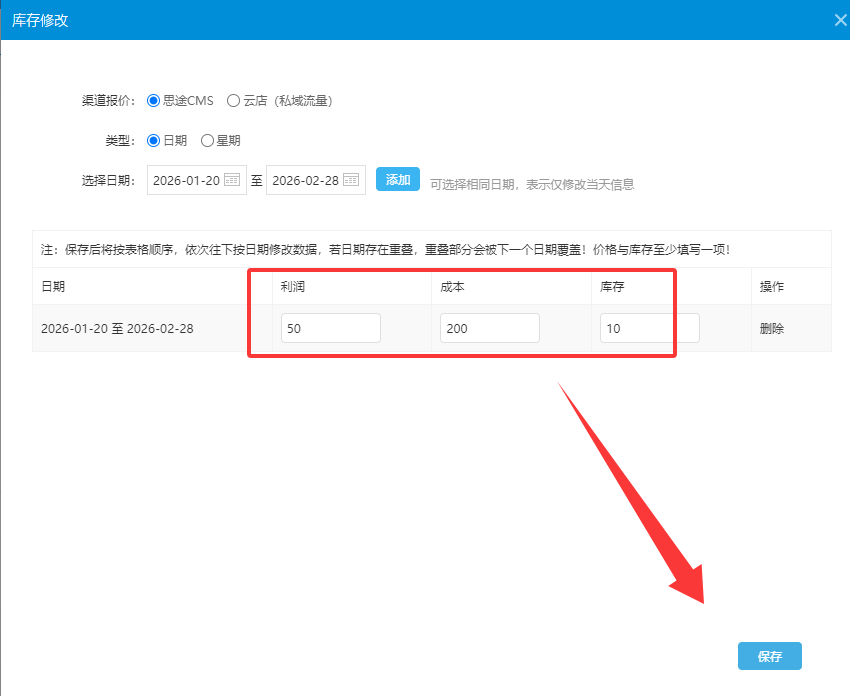
Task: Choose the 日期 type radio button
Action: click(154, 141)
